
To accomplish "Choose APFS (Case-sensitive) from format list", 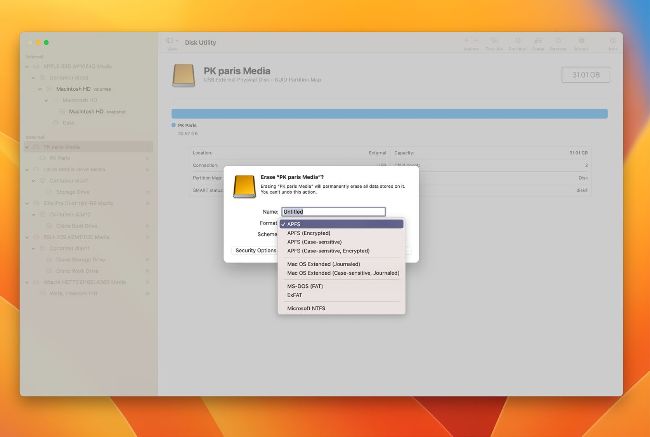I will [314, 242].
